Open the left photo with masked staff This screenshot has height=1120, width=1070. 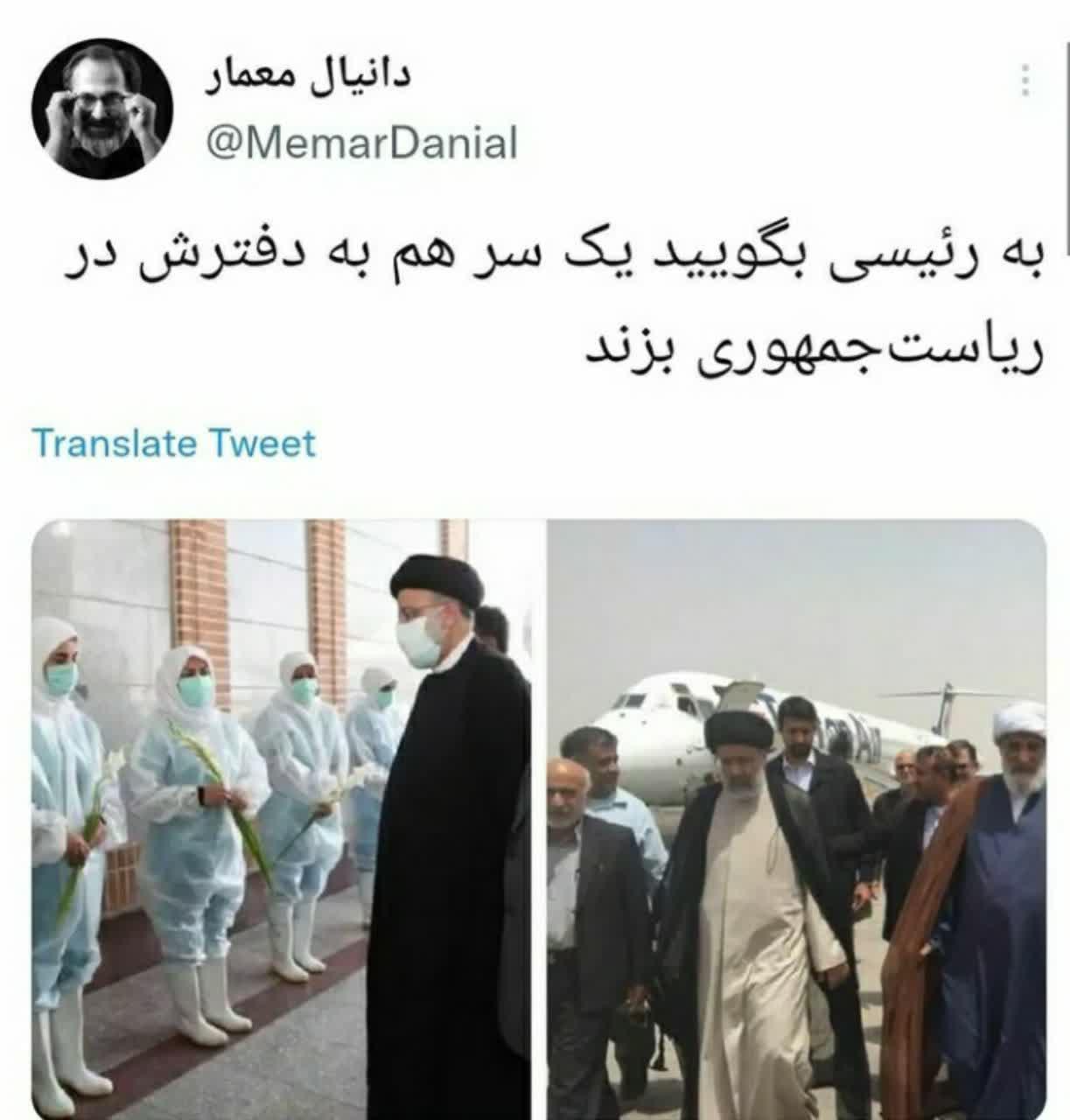(282, 819)
